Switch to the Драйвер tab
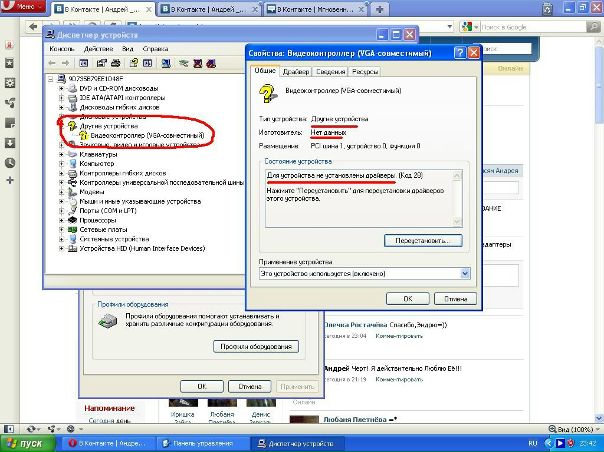The height and width of the screenshot is (452, 604). pyautogui.click(x=295, y=72)
